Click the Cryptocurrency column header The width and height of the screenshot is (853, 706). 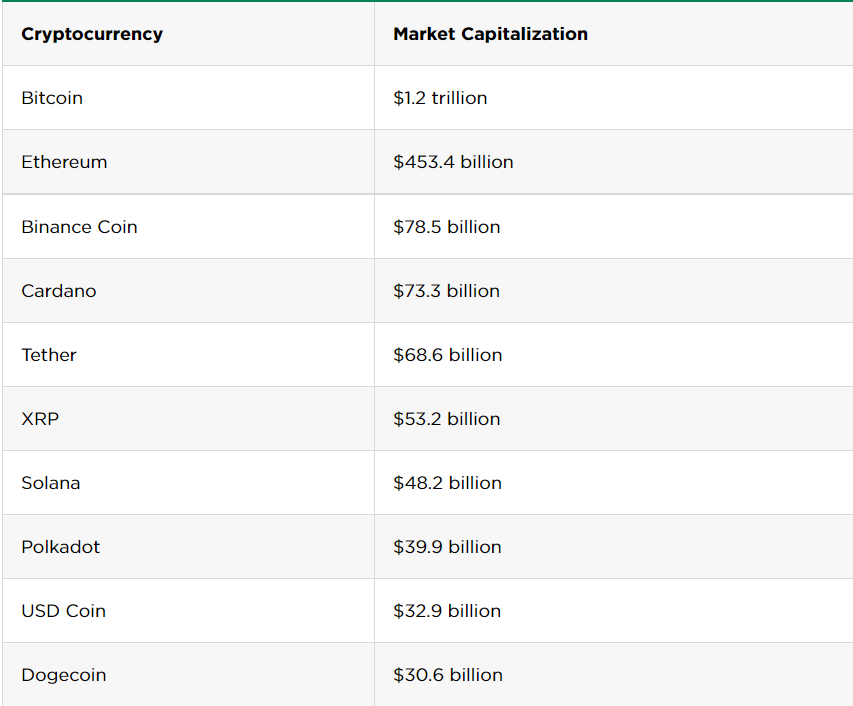click(x=92, y=34)
